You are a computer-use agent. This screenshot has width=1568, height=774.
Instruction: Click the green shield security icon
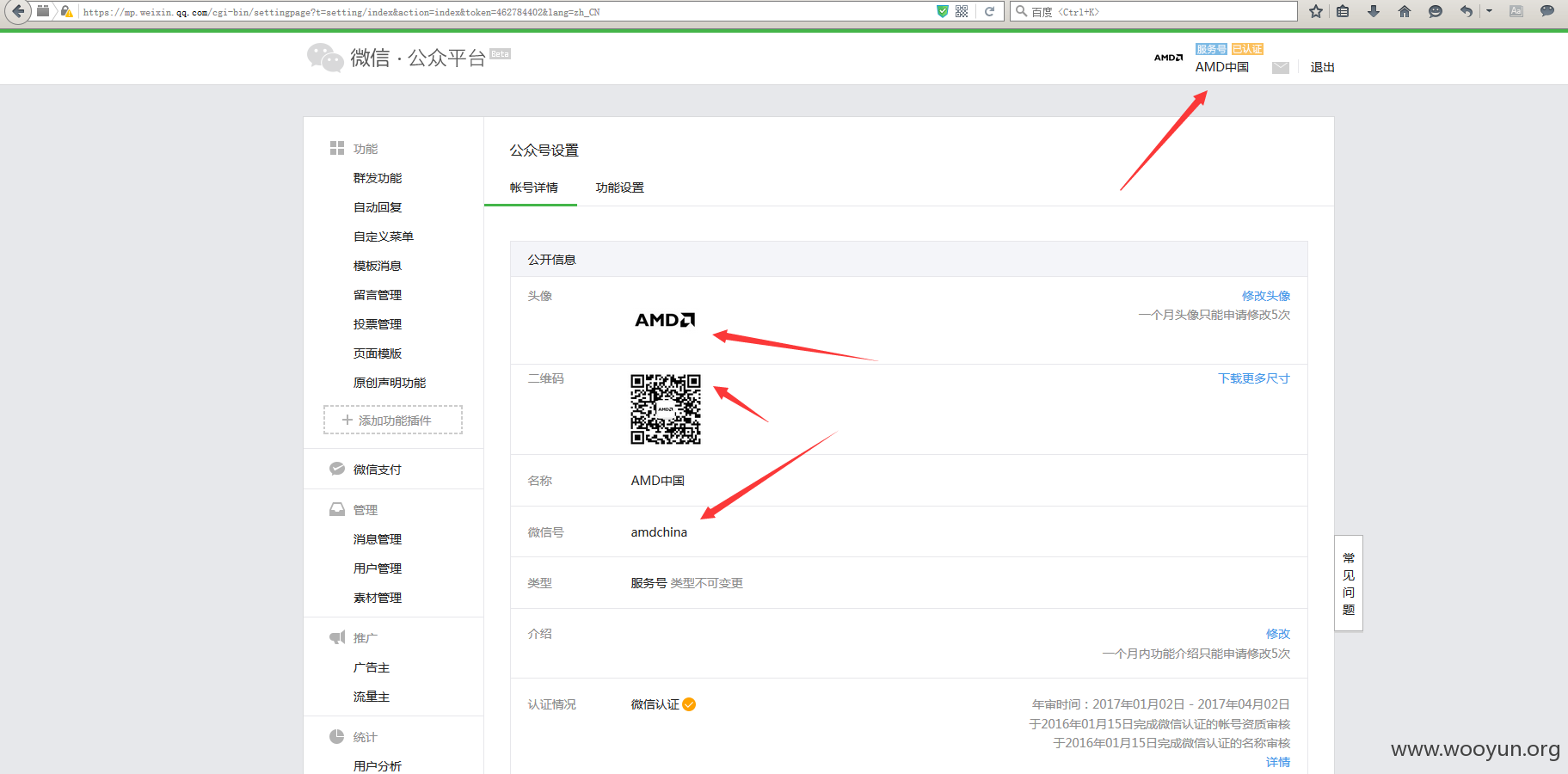click(943, 11)
